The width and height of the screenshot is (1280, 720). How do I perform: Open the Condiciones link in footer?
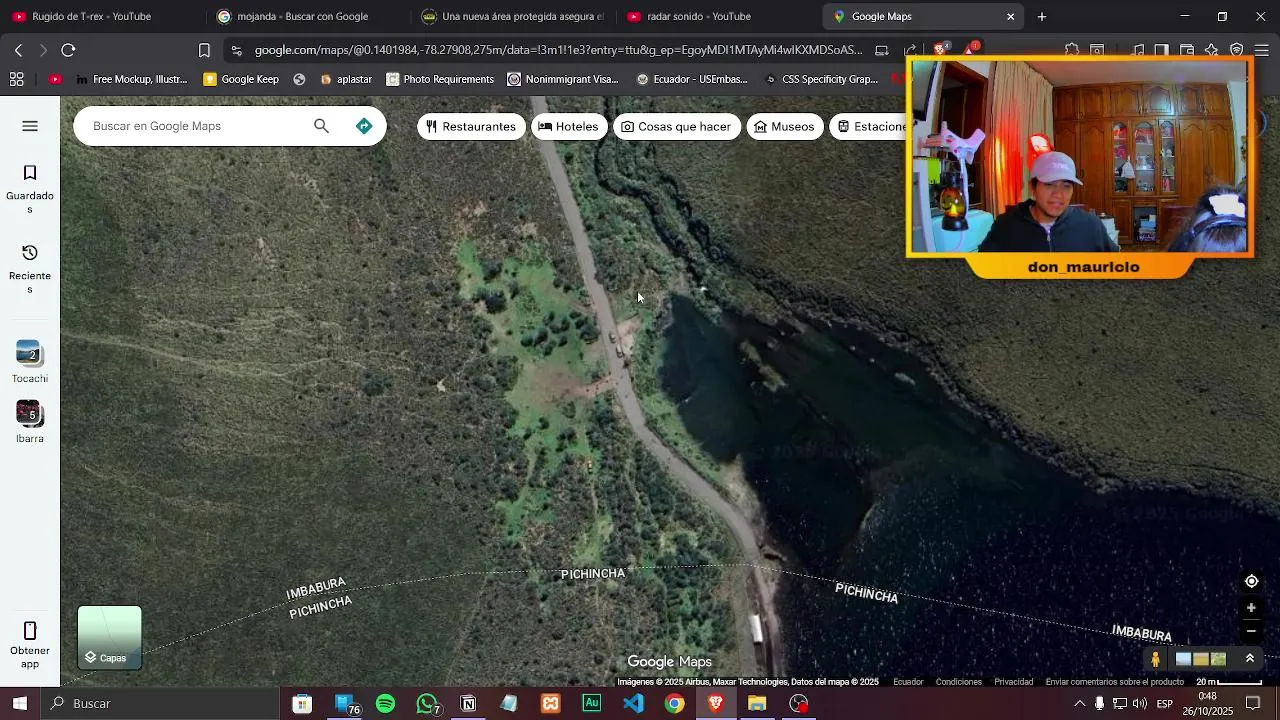click(x=958, y=682)
